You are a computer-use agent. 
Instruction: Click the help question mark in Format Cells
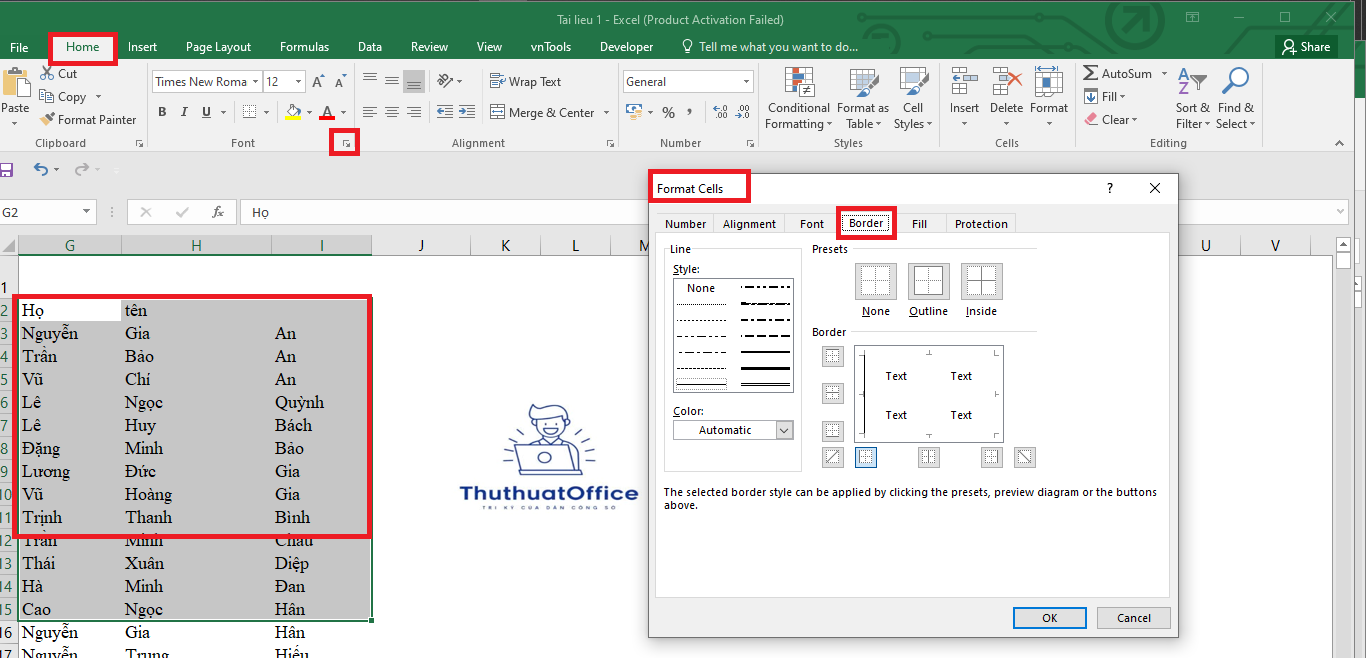1109,188
